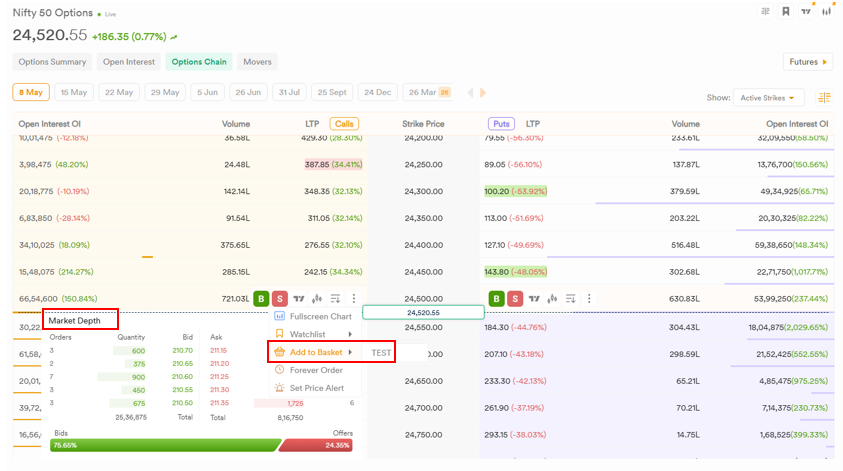The height and width of the screenshot is (471, 843).
Task: Select the 15 May expiry date
Action: [74, 92]
